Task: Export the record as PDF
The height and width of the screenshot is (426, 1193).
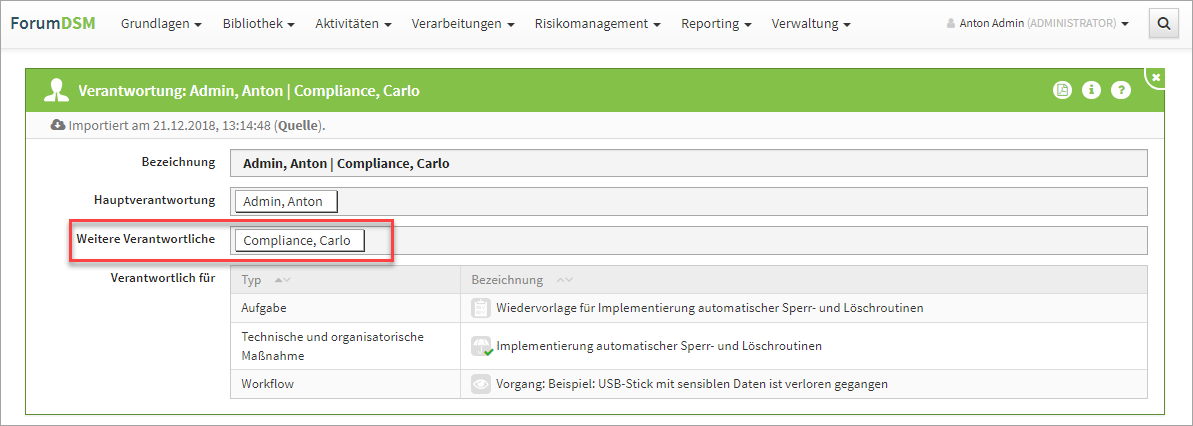Action: tap(1062, 90)
